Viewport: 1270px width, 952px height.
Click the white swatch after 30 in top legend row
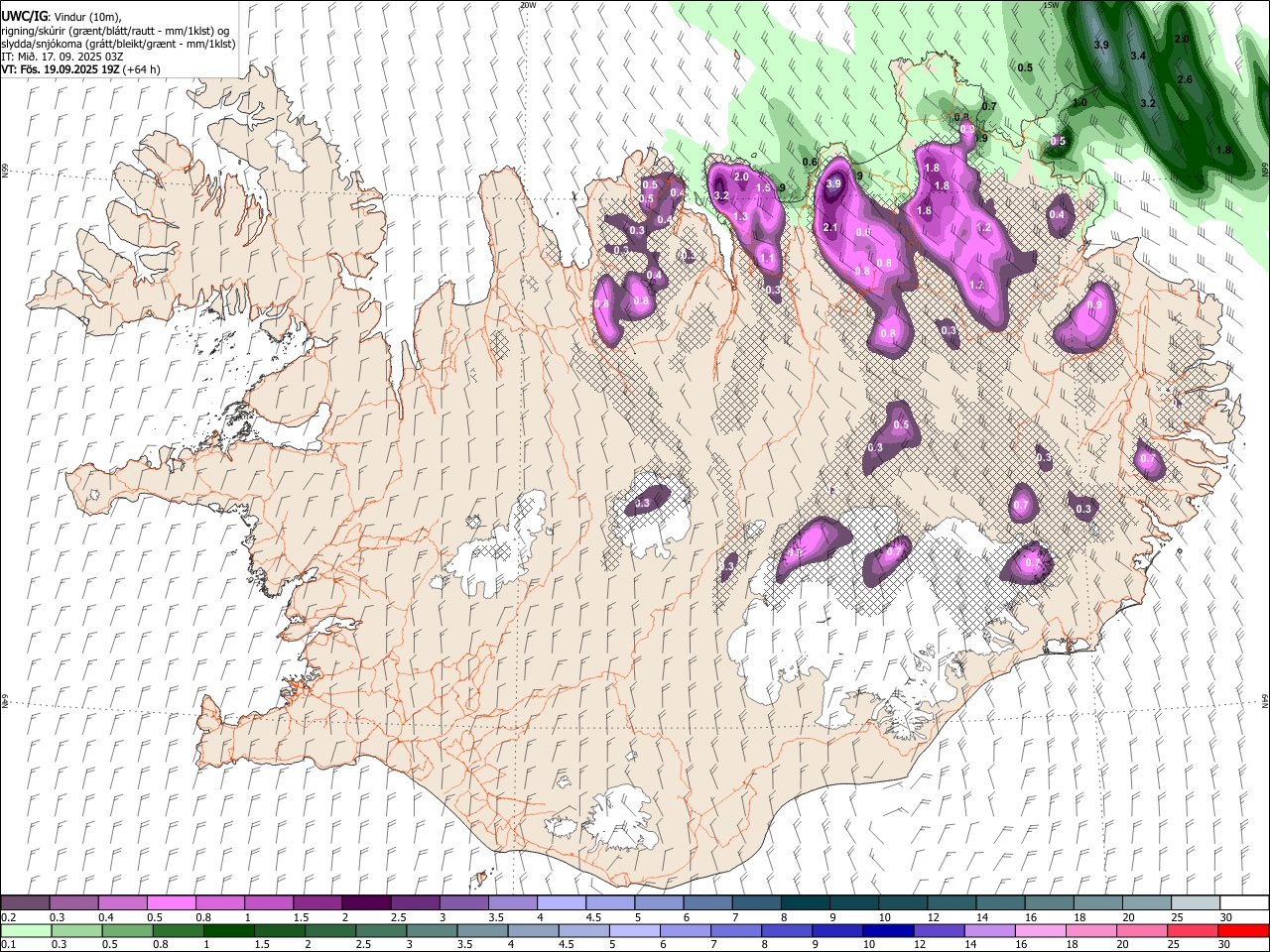click(1243, 903)
